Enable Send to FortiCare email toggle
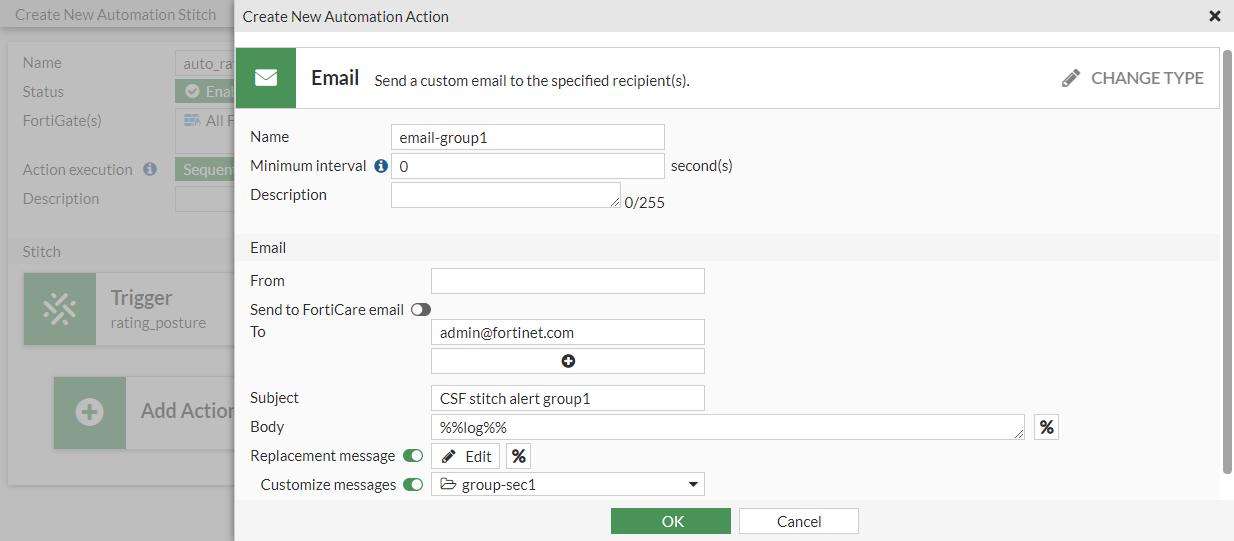 pyautogui.click(x=421, y=310)
